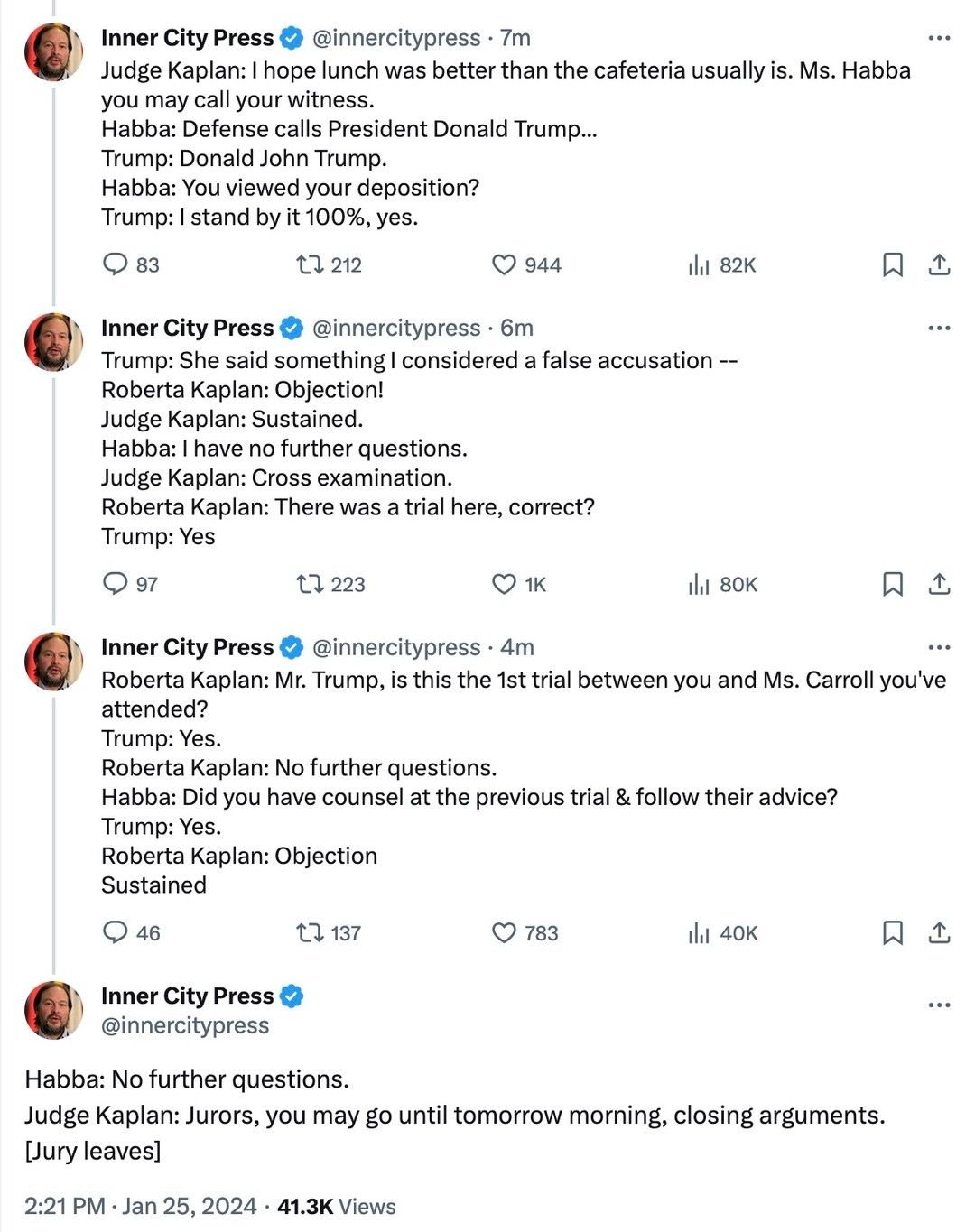Reply to the tweet with 97 replies
Image resolution: width=975 pixels, height=1232 pixels.
(116, 584)
